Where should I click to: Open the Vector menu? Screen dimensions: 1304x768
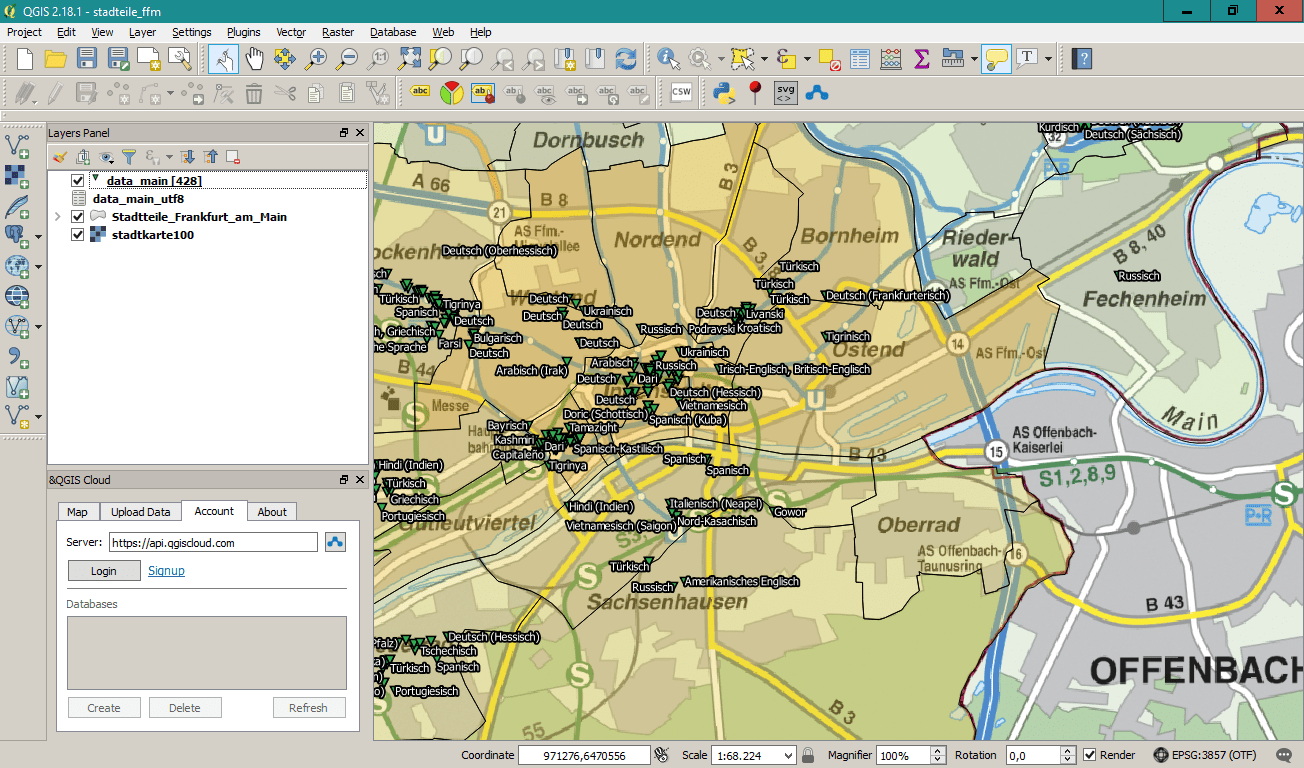point(290,32)
